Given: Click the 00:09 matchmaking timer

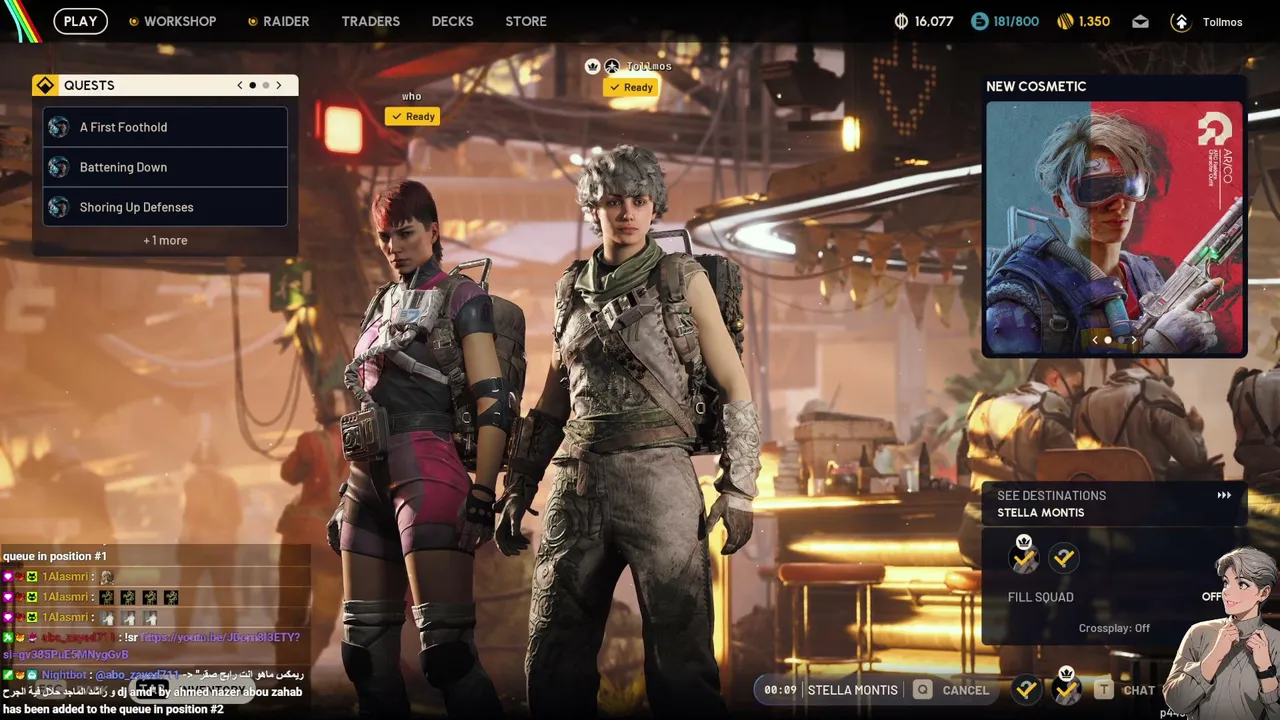Looking at the screenshot, I should 779,690.
